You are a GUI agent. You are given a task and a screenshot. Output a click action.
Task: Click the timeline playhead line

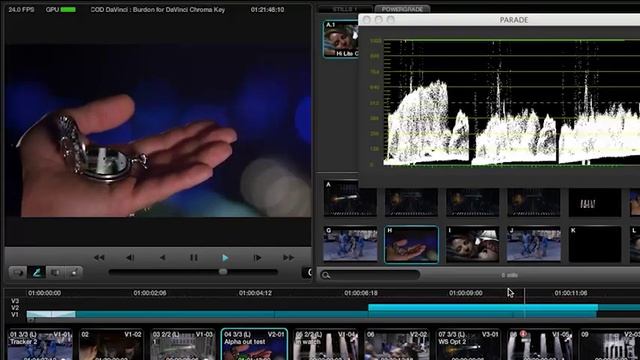[x=524, y=304]
